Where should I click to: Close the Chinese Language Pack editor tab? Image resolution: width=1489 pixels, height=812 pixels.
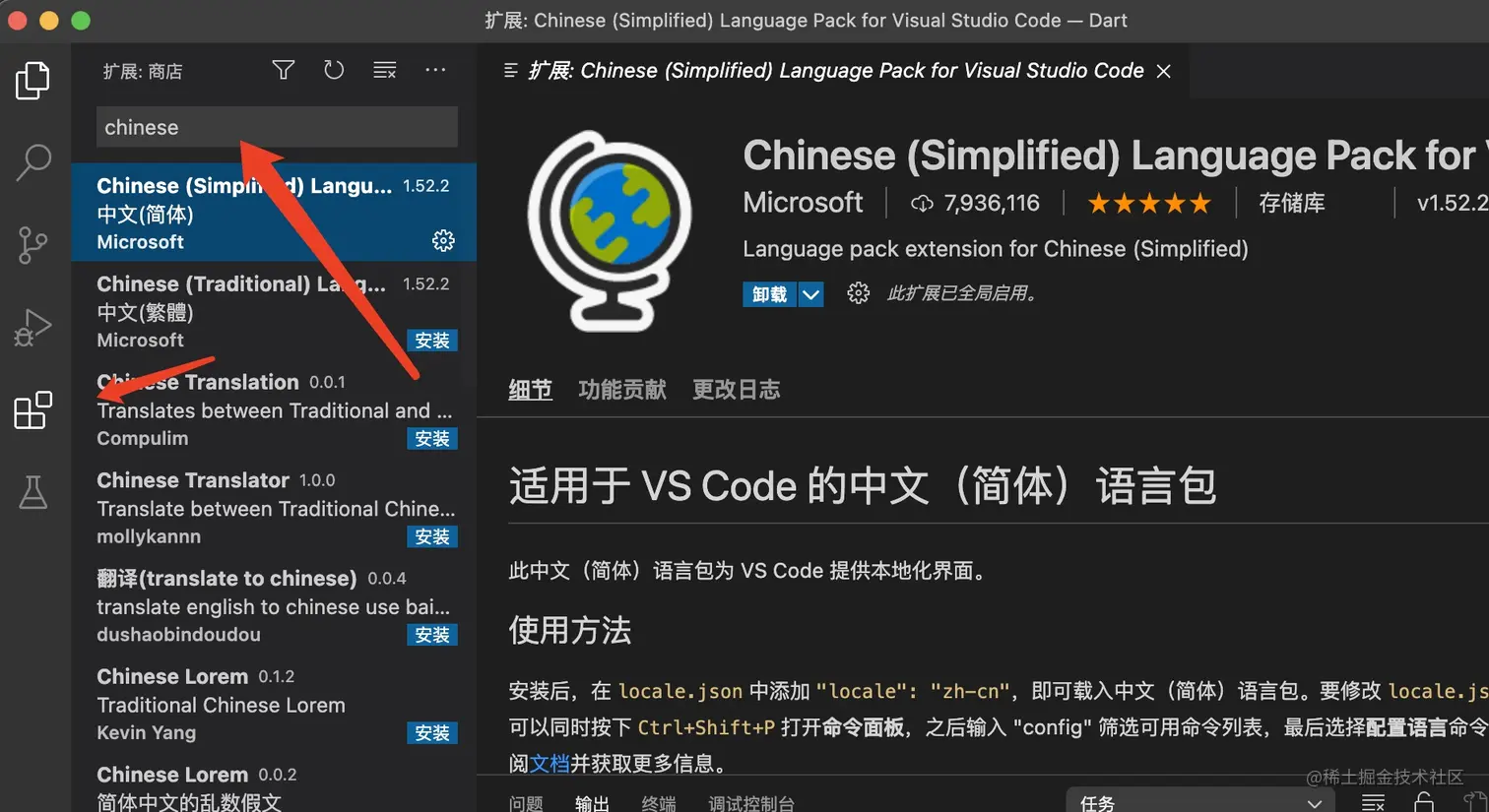(x=1163, y=71)
